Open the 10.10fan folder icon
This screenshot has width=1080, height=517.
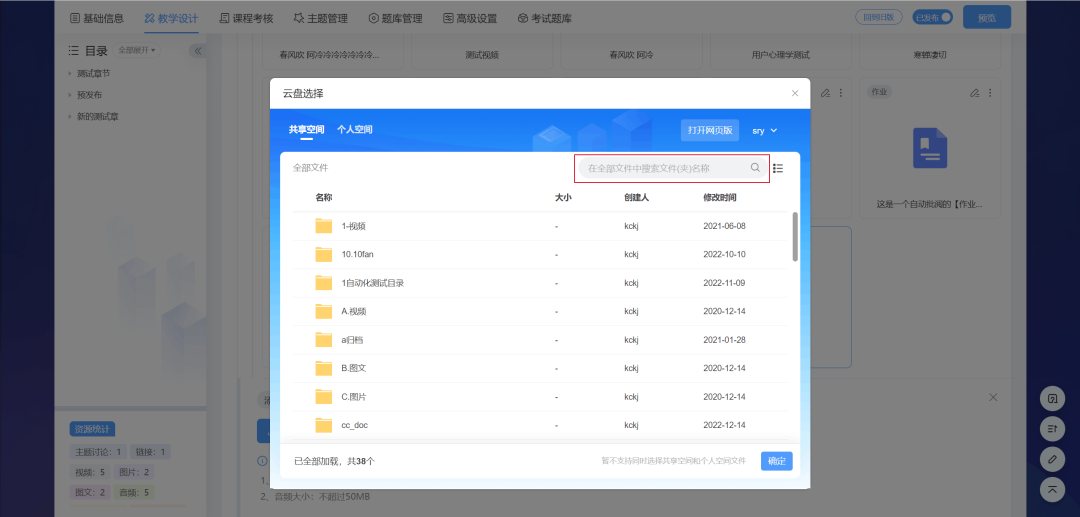coord(324,254)
